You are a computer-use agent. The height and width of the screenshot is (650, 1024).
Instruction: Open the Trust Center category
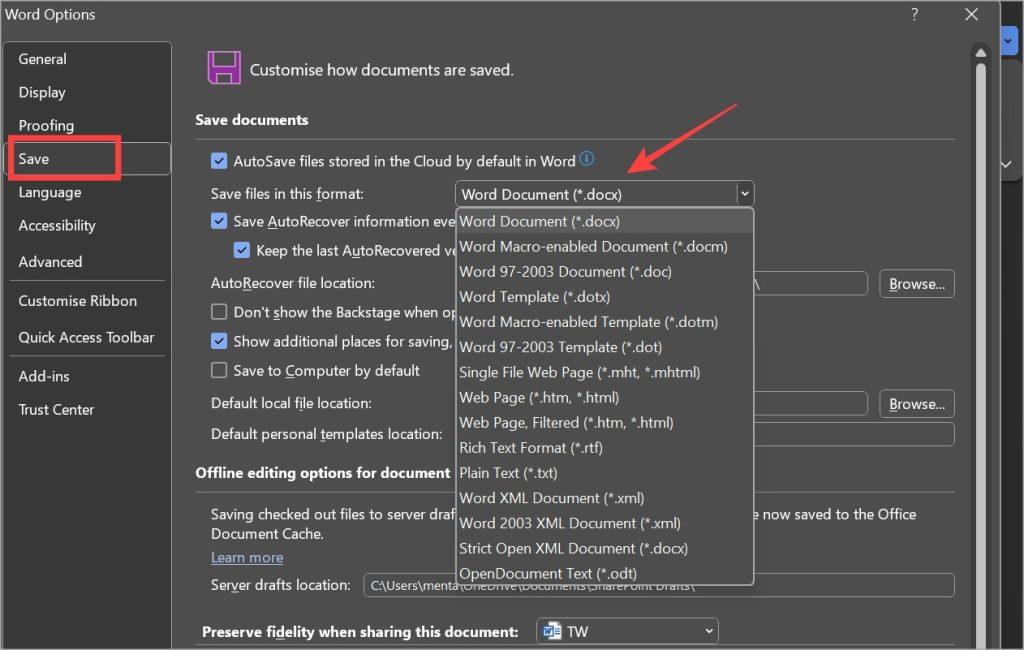(x=88, y=410)
